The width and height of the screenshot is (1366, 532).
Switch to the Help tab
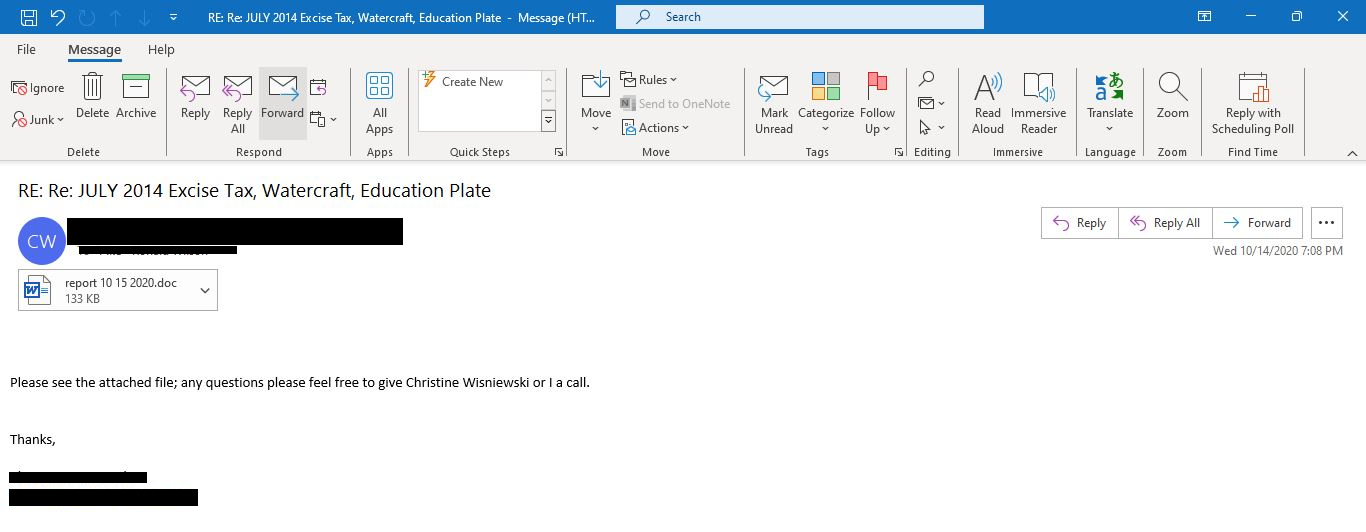click(161, 50)
